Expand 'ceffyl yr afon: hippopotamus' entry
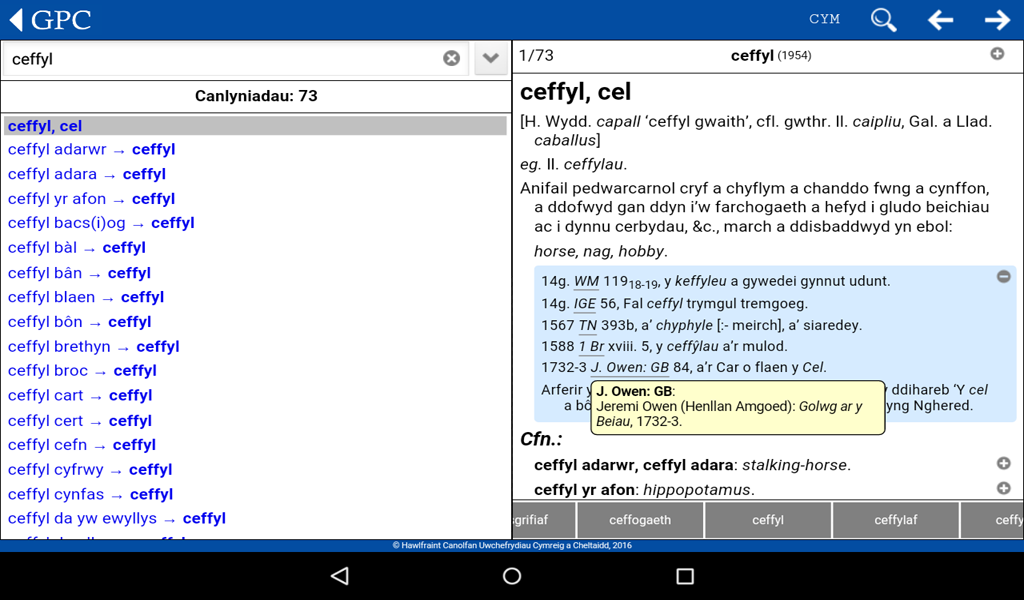Image resolution: width=1024 pixels, height=600 pixels. (1003, 489)
